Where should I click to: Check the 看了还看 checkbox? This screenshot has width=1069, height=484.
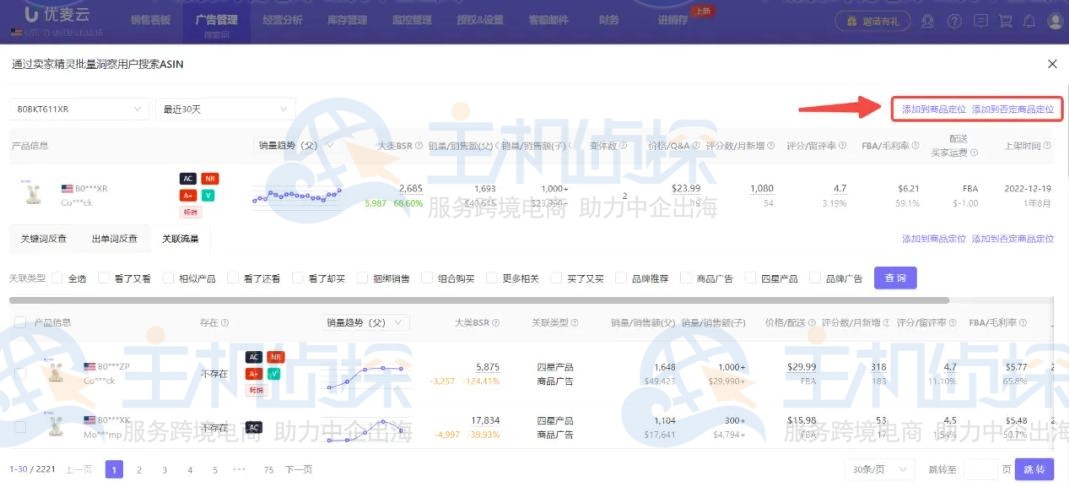[232, 278]
